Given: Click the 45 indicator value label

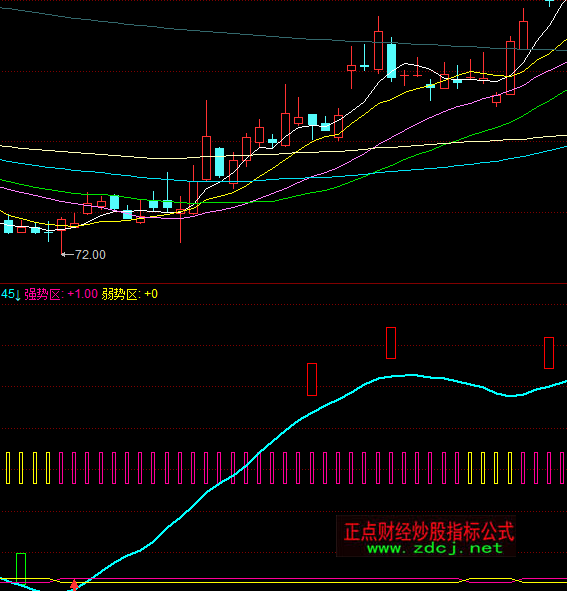Looking at the screenshot, I should pyautogui.click(x=8, y=294).
